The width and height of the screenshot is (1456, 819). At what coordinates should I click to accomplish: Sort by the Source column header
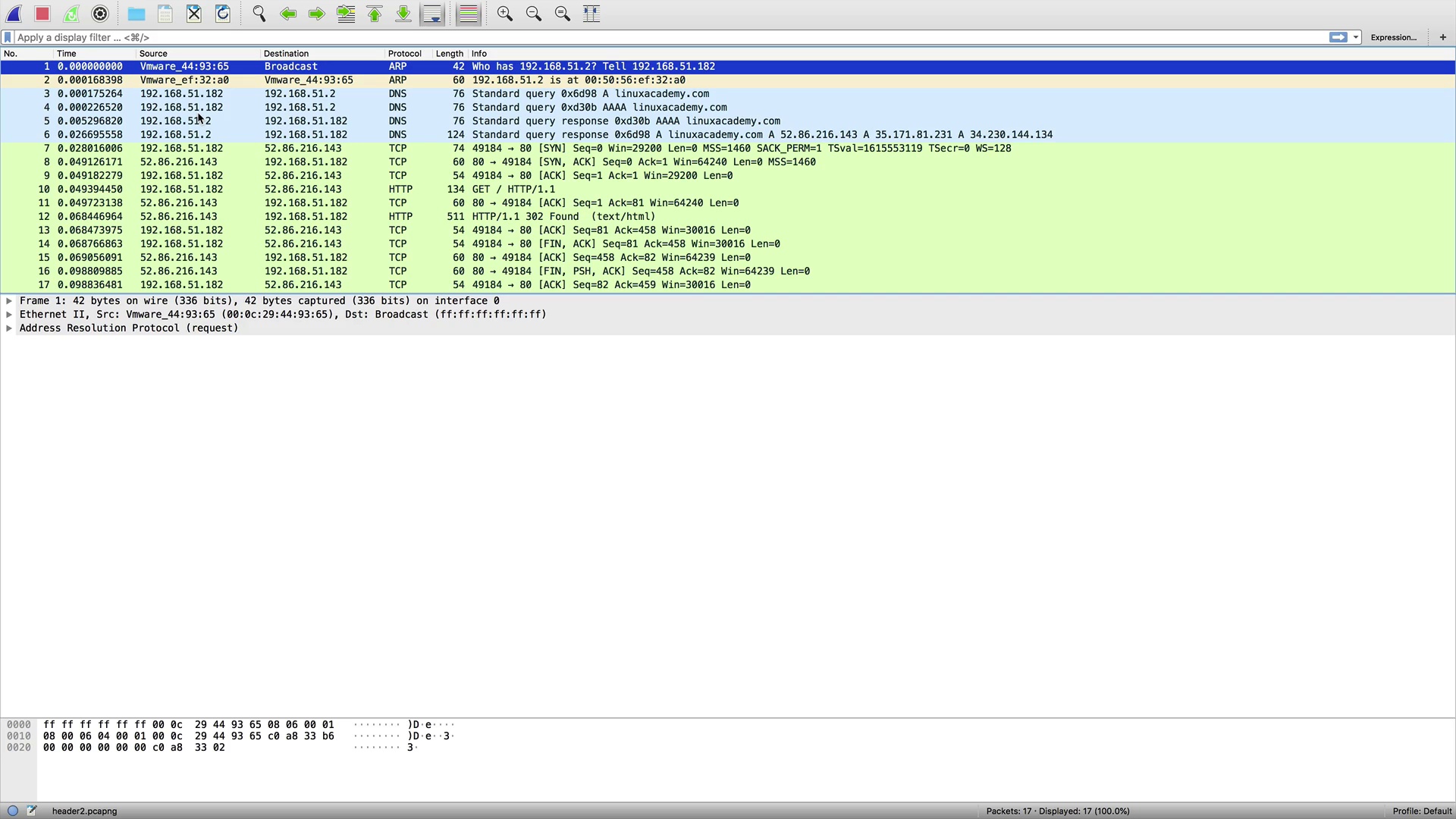pos(198,54)
